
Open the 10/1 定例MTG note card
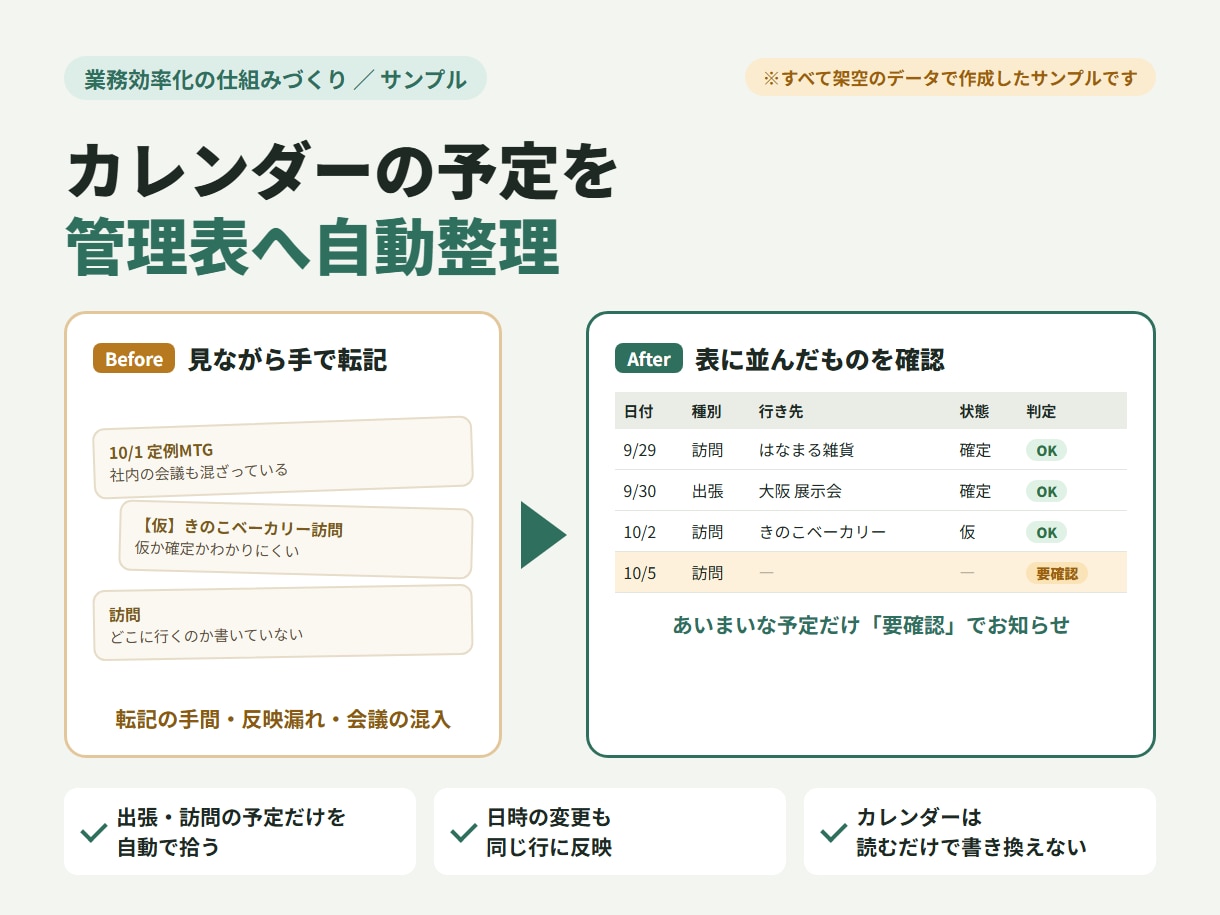tap(283, 458)
